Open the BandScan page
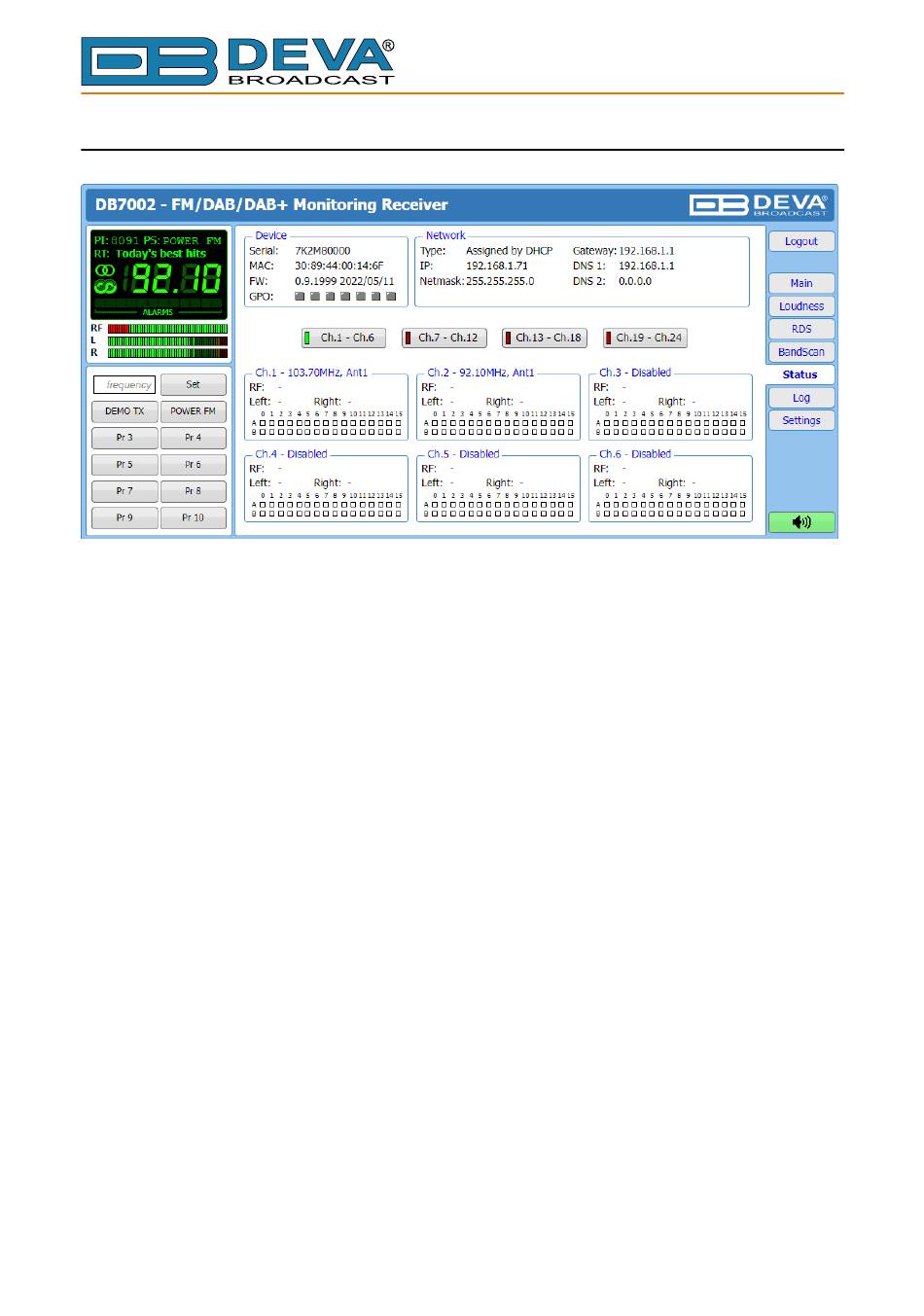The height and width of the screenshot is (1316, 924). coord(801,352)
